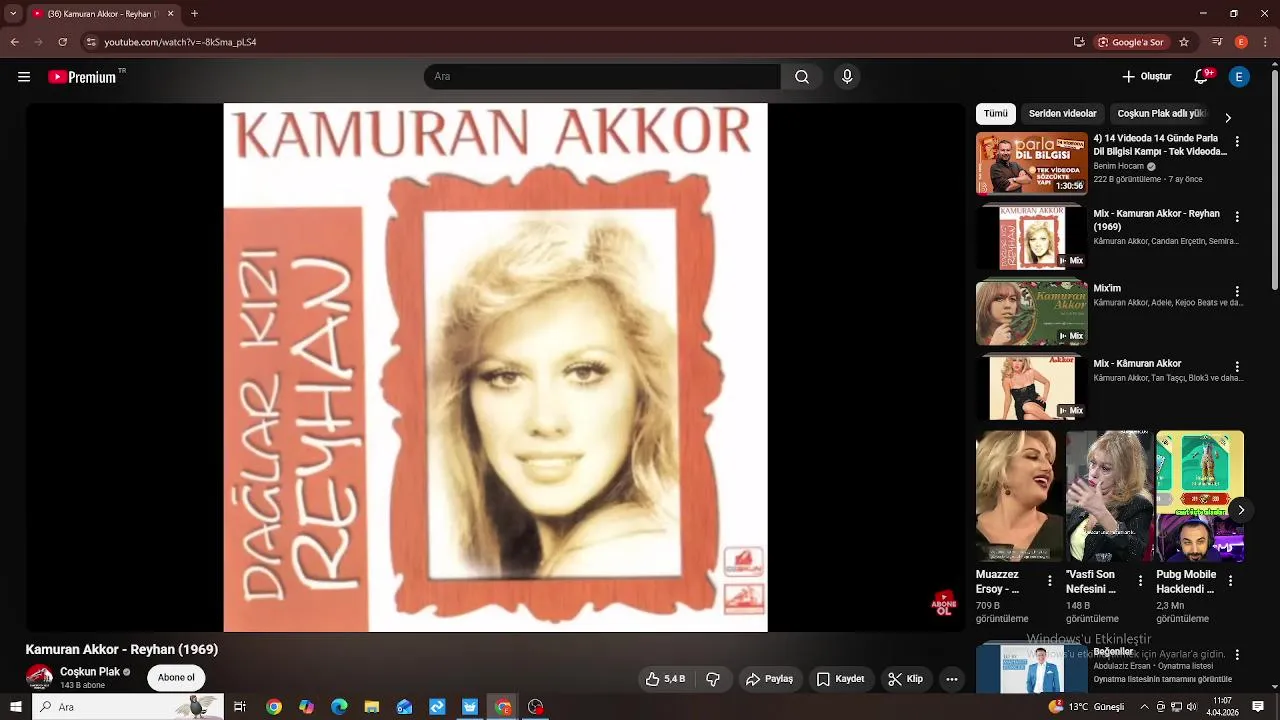Open Muazzez Ersoy short thumbnail
The width and height of the screenshot is (1280, 720).
pyautogui.click(x=1020, y=496)
